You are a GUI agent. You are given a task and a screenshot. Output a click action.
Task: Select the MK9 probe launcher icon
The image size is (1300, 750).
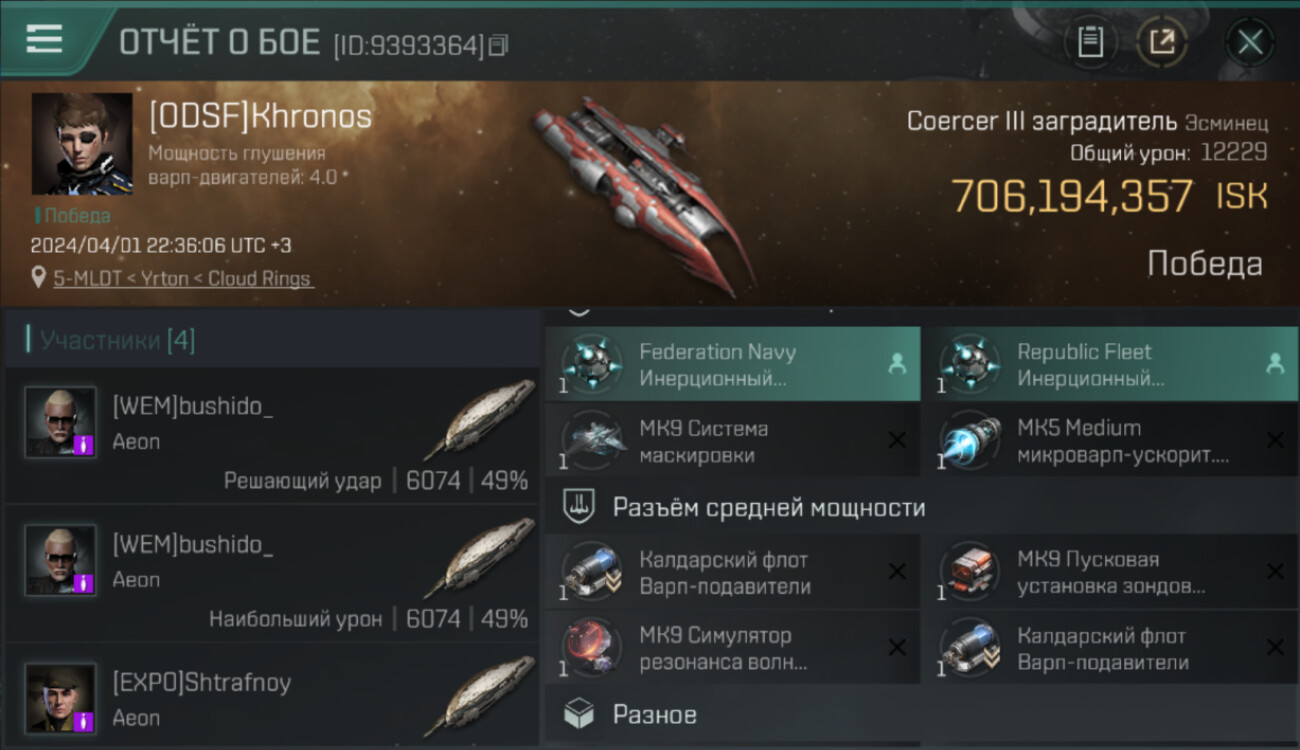969,572
